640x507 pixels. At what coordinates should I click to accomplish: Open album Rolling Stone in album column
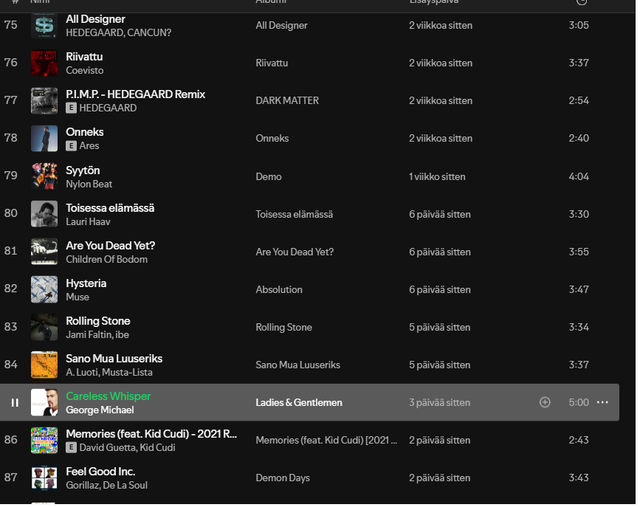pyautogui.click(x=284, y=327)
